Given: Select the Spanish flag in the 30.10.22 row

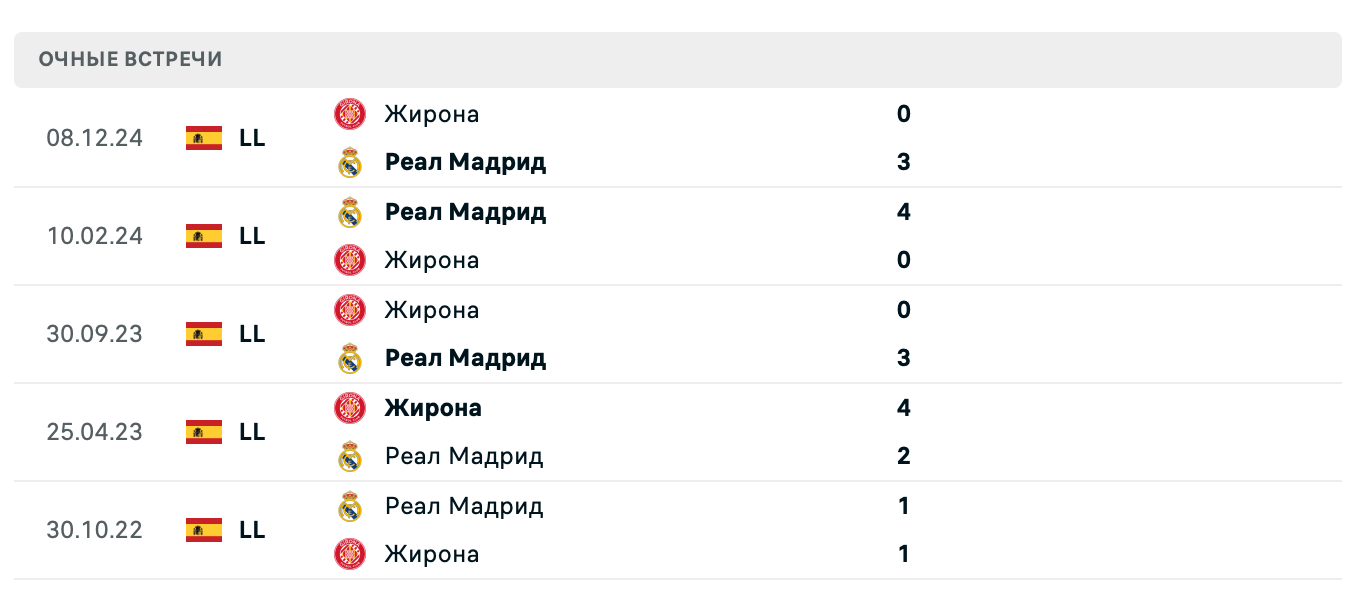Looking at the screenshot, I should click(x=203, y=530).
